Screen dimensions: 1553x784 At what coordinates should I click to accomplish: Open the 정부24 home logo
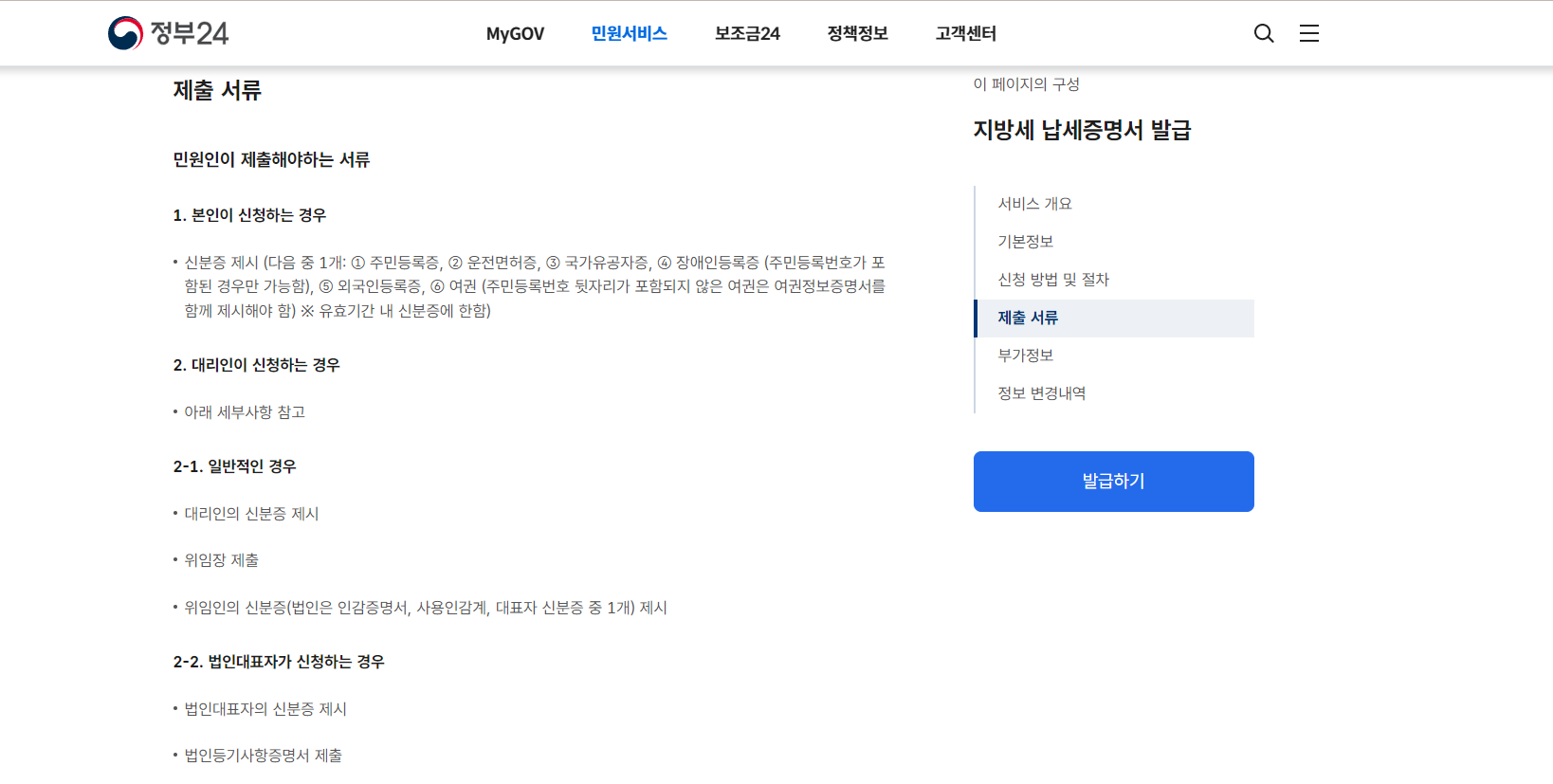click(168, 33)
